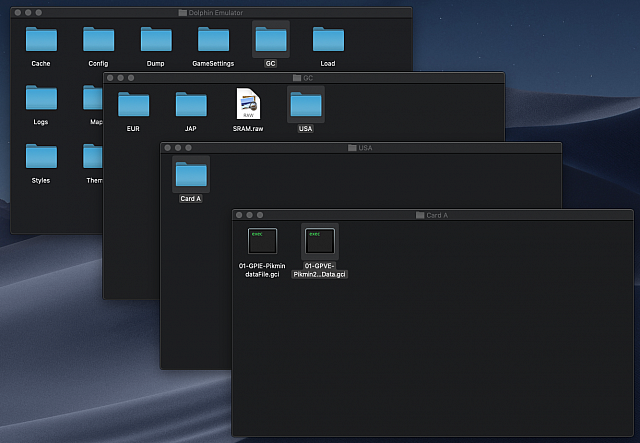Click the EUR folder name label

point(133,128)
